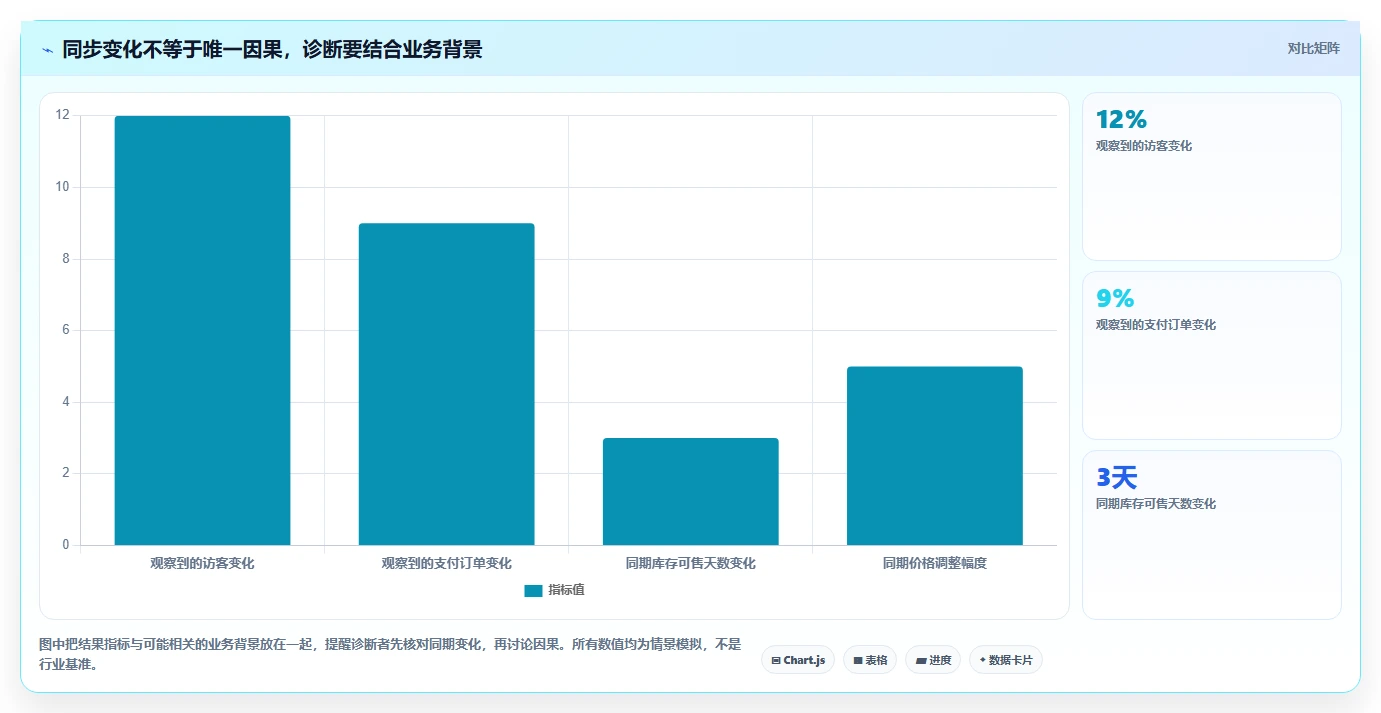This screenshot has width=1381, height=713.
Task: Select the Chart.js tag
Action: (x=798, y=660)
